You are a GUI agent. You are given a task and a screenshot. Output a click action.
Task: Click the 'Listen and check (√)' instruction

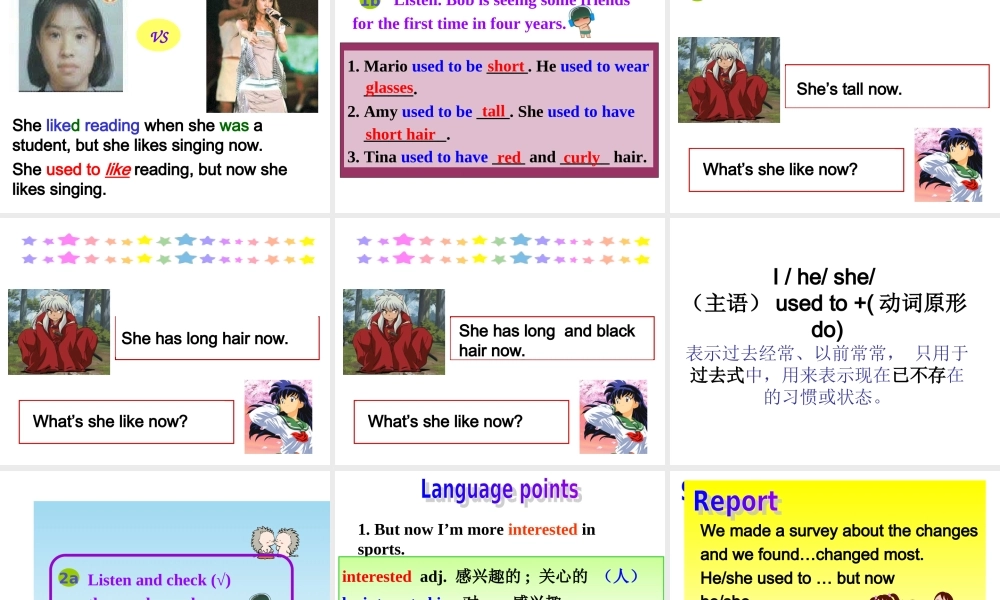[x=159, y=580]
